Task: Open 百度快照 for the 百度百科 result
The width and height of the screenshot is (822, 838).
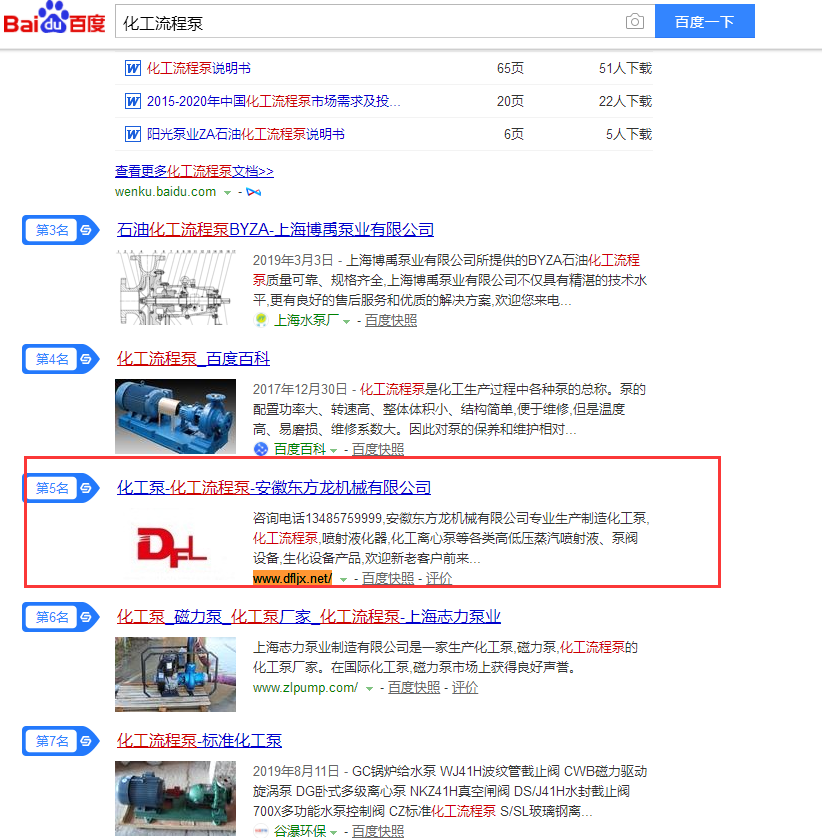Action: [x=378, y=449]
